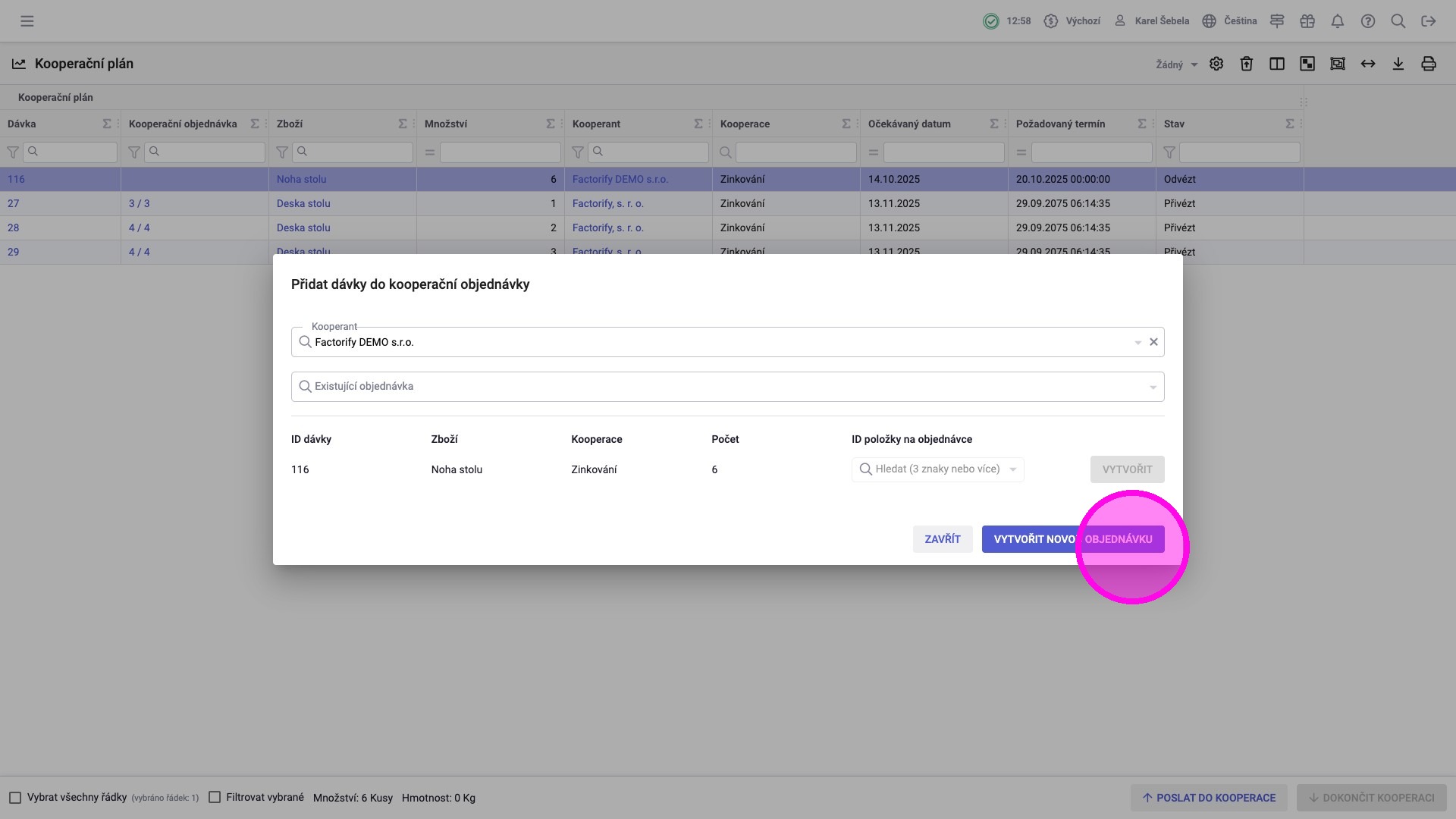
Task: Click the logout icon
Action: [1429, 21]
